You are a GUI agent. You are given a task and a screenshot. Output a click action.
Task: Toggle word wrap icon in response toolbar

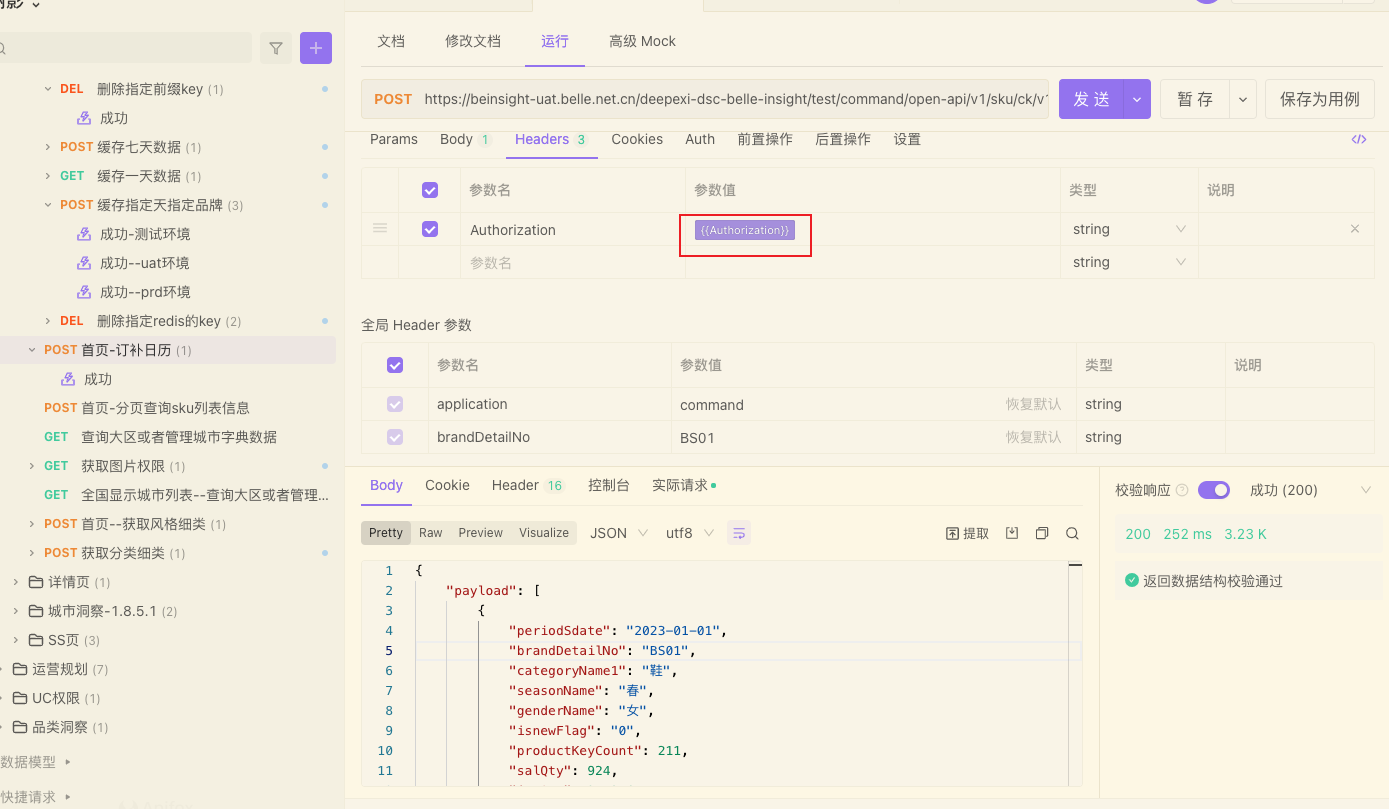[x=739, y=533]
